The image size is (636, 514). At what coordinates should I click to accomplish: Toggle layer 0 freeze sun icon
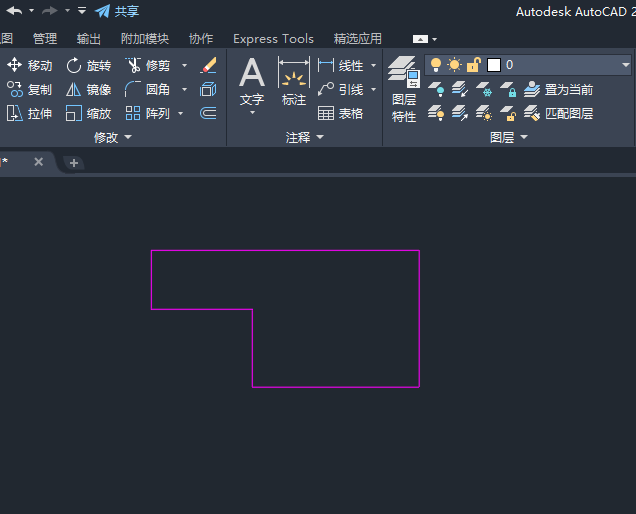point(454,65)
